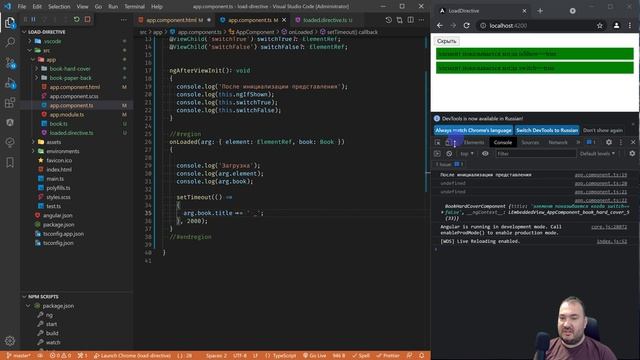Click Don't show again
Viewport: 640px width, 360px height.
click(603, 130)
